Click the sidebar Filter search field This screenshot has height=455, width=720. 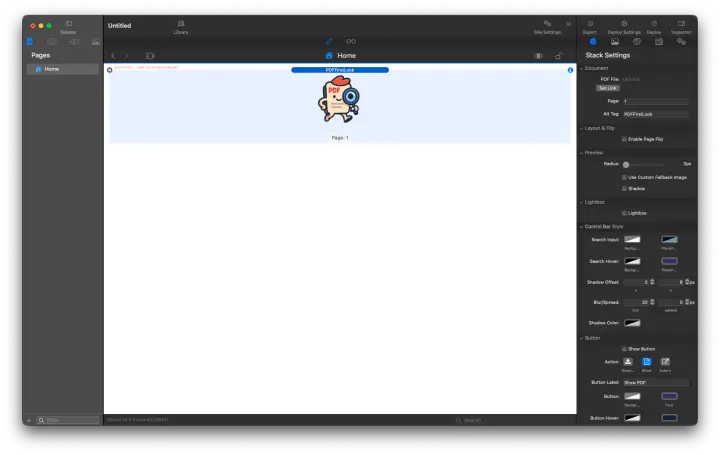[x=68, y=420]
